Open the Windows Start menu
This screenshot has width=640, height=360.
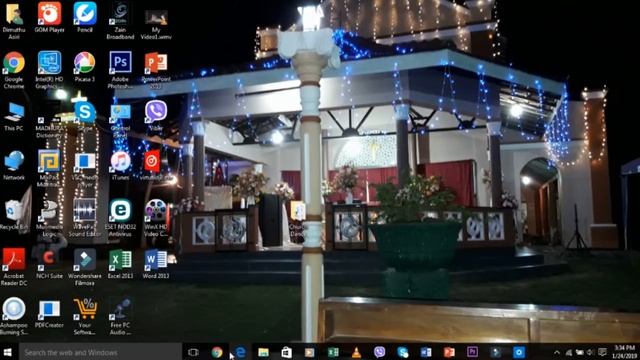pyautogui.click(x=7, y=352)
